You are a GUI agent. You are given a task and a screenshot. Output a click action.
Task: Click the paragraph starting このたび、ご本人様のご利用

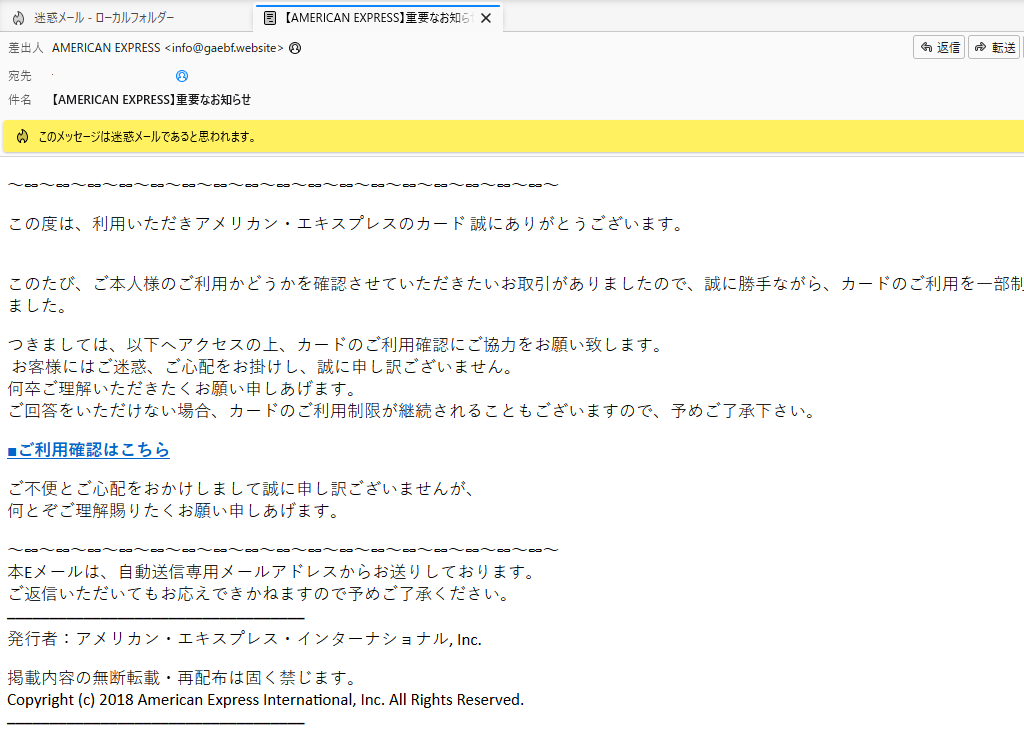click(515, 294)
